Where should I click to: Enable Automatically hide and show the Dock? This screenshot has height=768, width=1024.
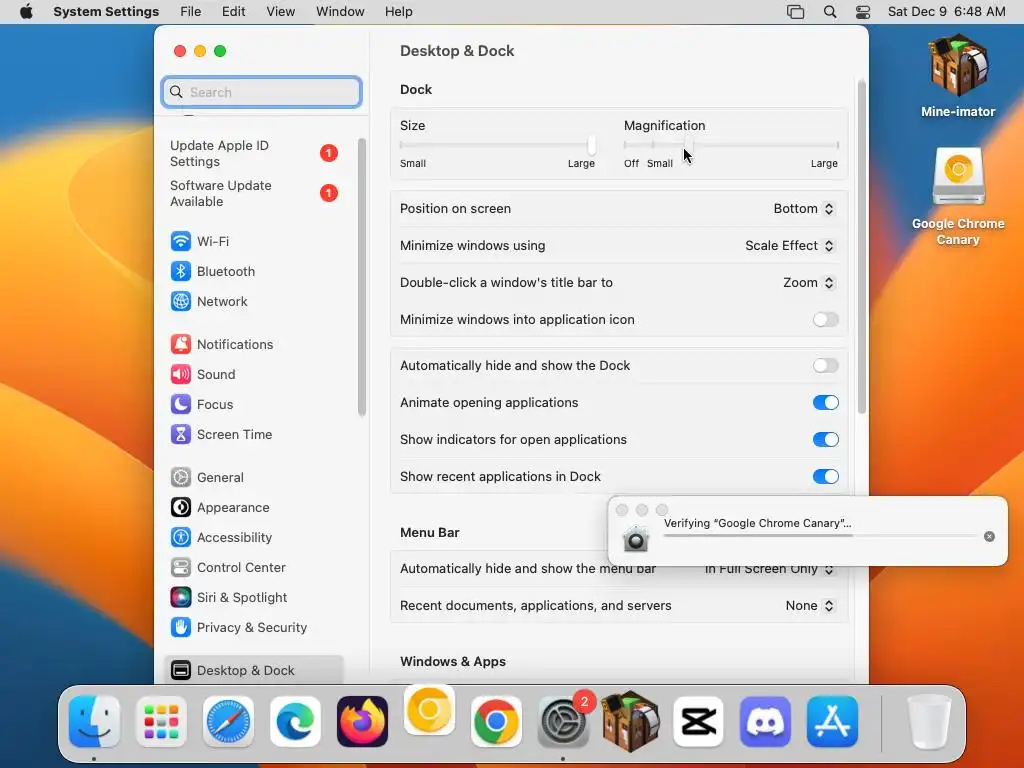(825, 366)
